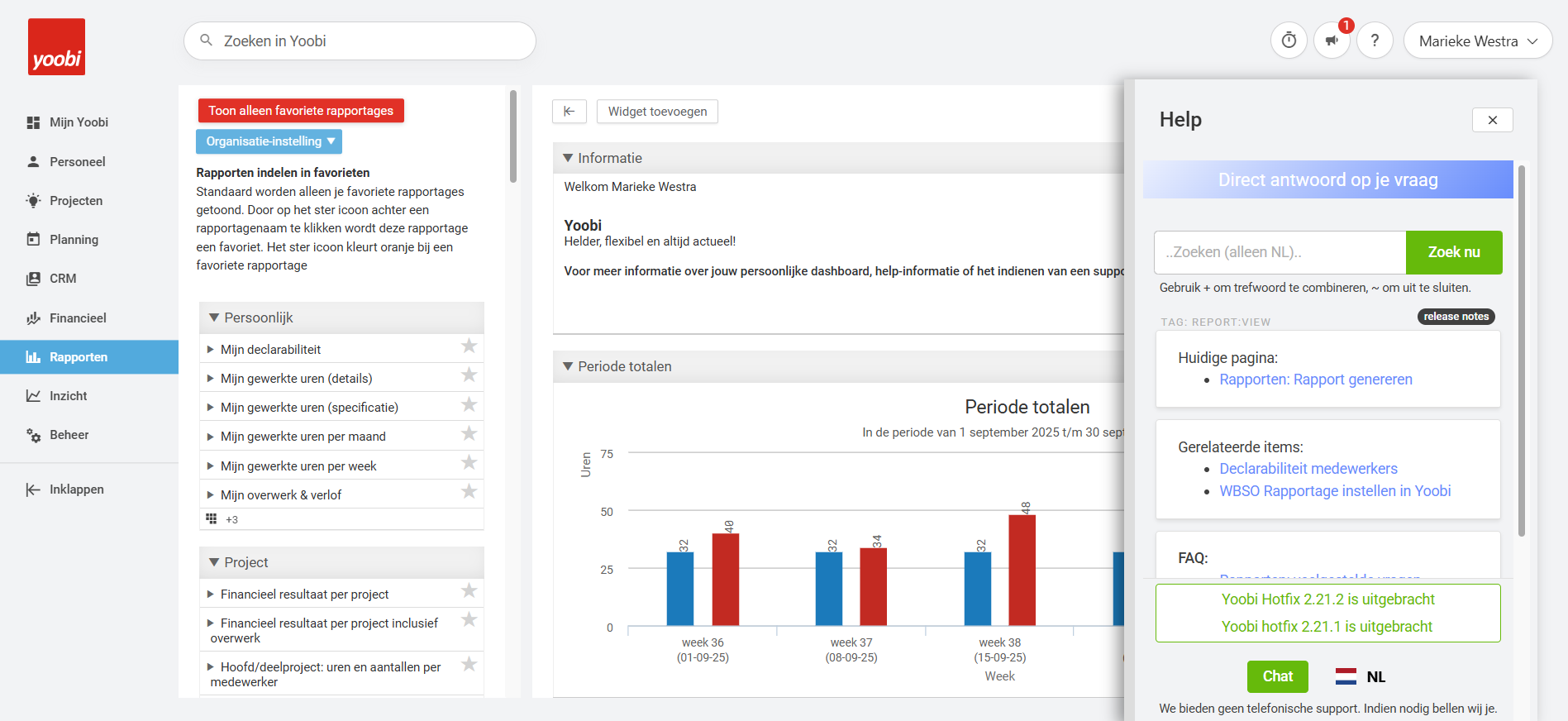Toggle favorite star for Mijn overwerk & verlof
Screen dimensions: 1568x721
[469, 492]
